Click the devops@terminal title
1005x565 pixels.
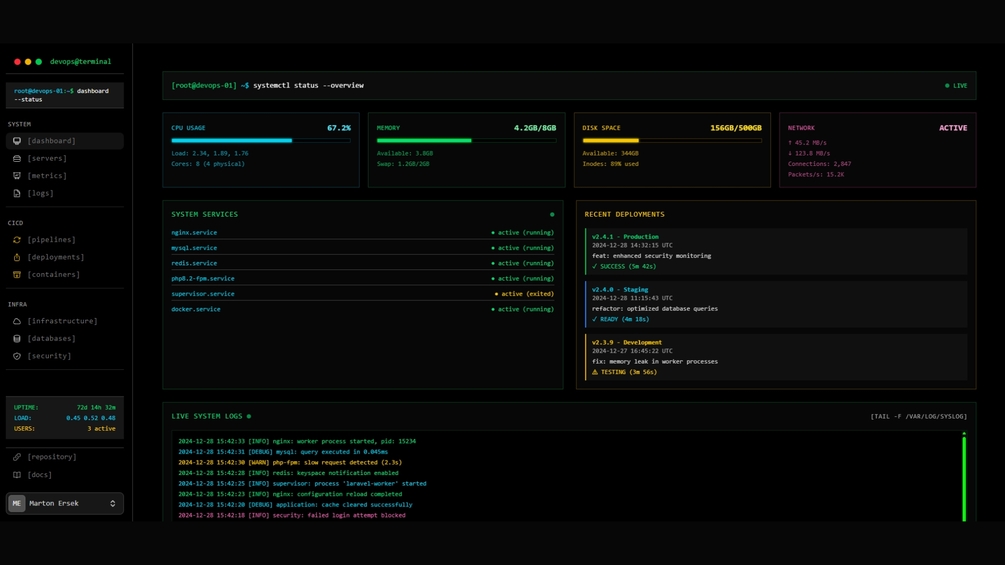click(x=81, y=61)
